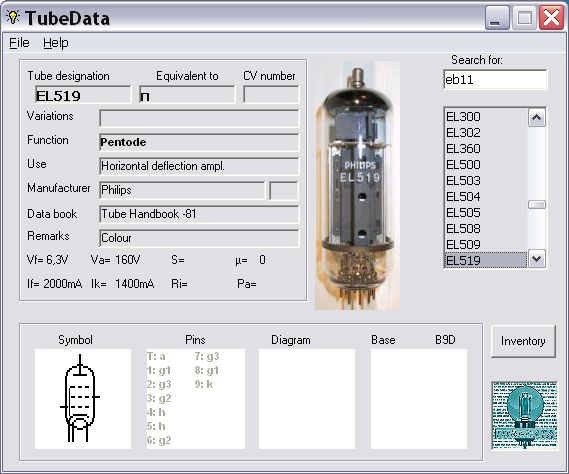This screenshot has width=569, height=474.
Task: Click the teal tube logo image
Action: pos(525,416)
